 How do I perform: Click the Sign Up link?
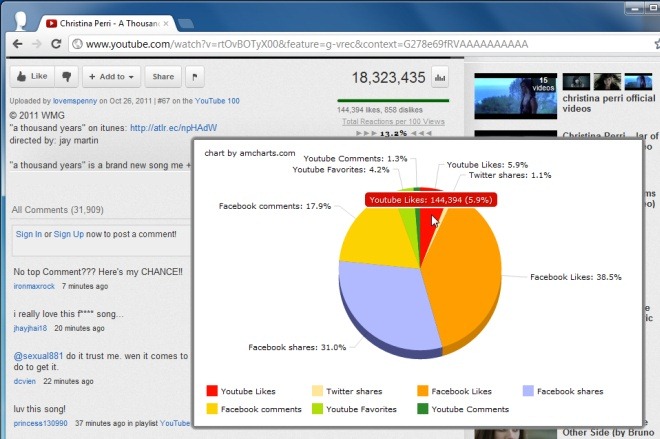pyautogui.click(x=69, y=234)
